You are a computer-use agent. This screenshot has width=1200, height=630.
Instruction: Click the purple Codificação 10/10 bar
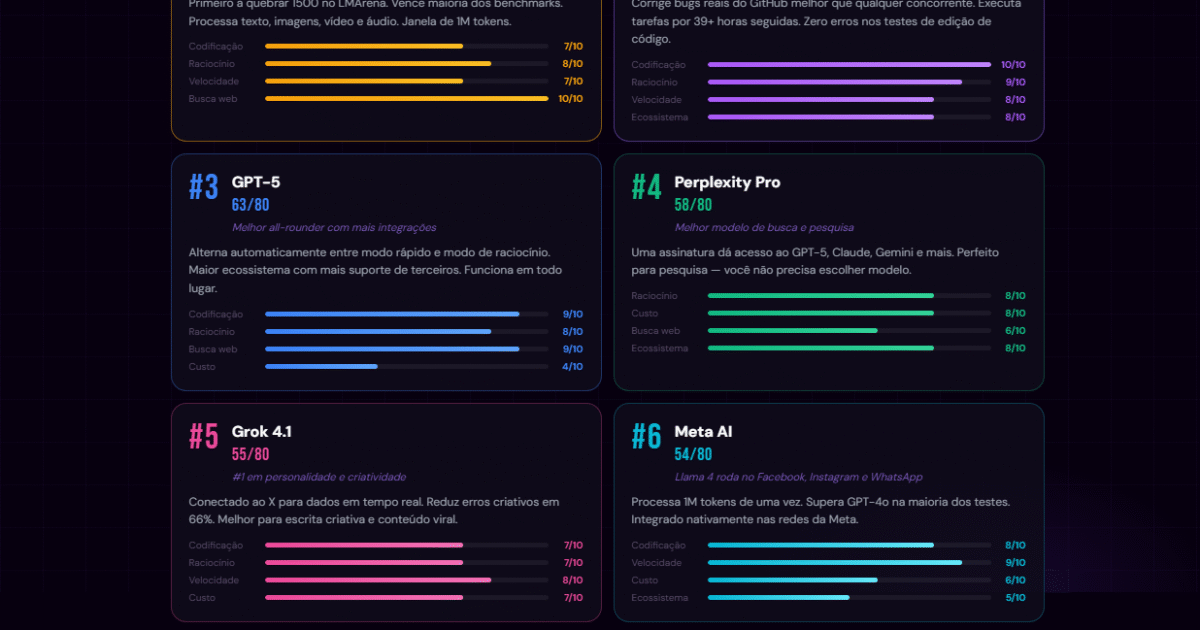tap(849, 65)
